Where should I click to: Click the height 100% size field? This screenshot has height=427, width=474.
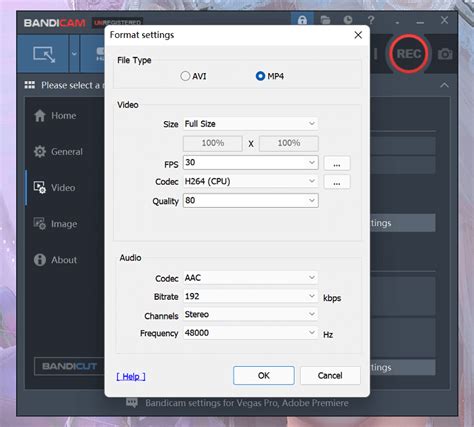pyautogui.click(x=289, y=143)
